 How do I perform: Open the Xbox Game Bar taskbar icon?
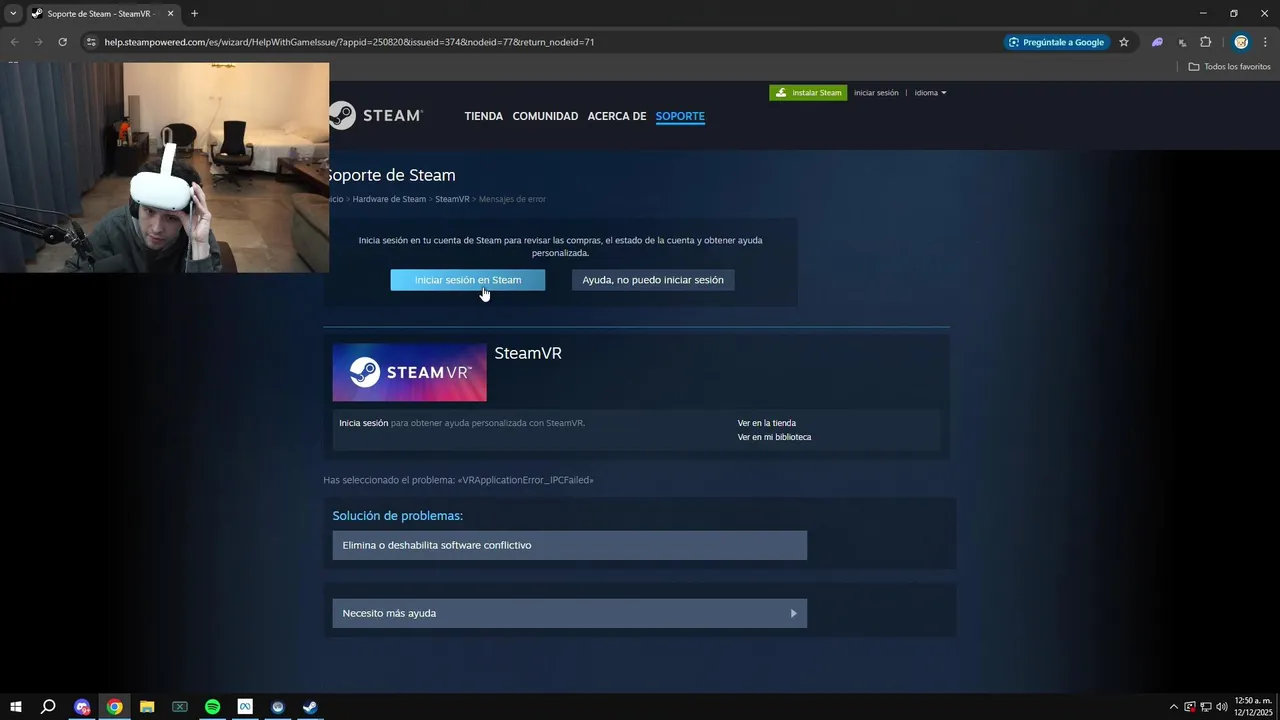[x=180, y=707]
